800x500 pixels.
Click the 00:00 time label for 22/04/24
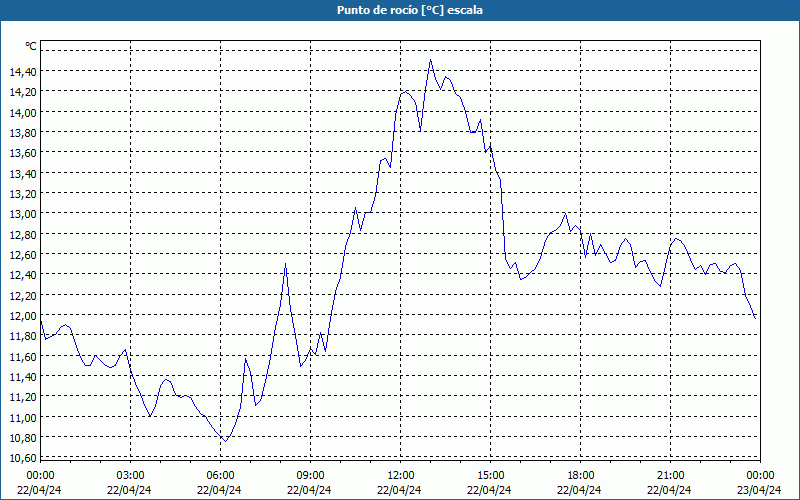(40, 476)
